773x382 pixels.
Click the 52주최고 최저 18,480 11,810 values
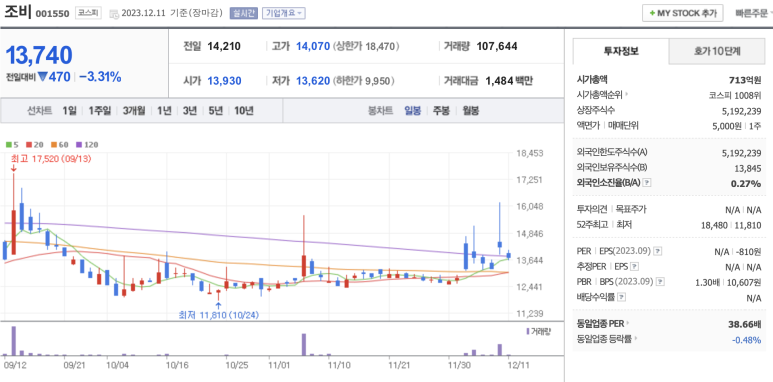coord(731,225)
